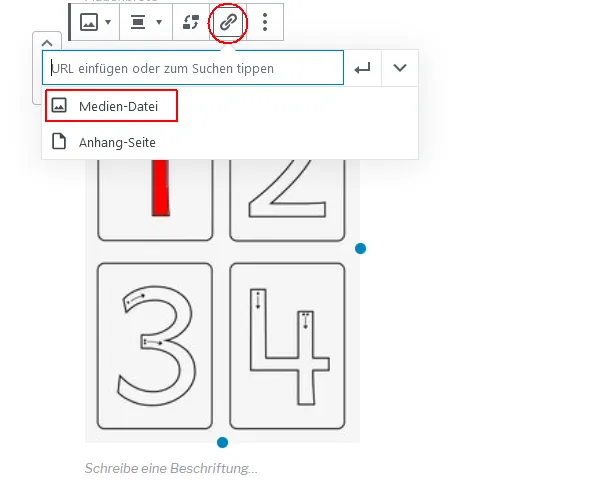Click the replace image swap icon

click(x=191, y=22)
